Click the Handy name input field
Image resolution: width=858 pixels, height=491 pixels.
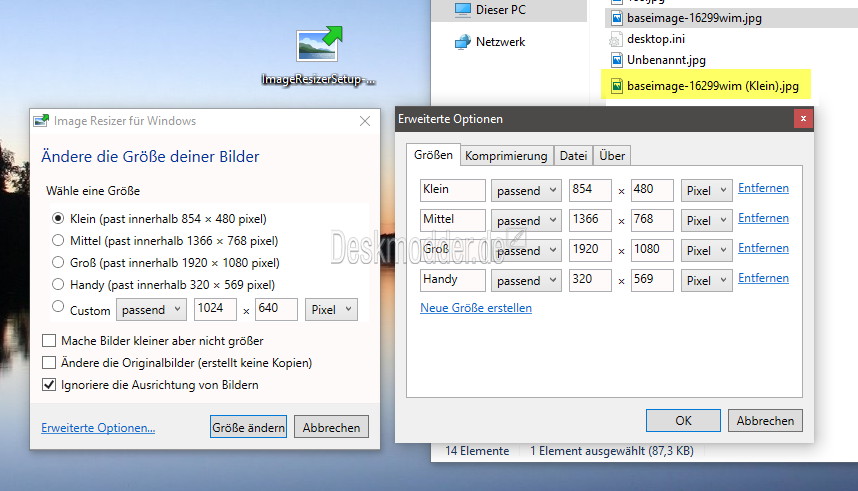point(453,280)
